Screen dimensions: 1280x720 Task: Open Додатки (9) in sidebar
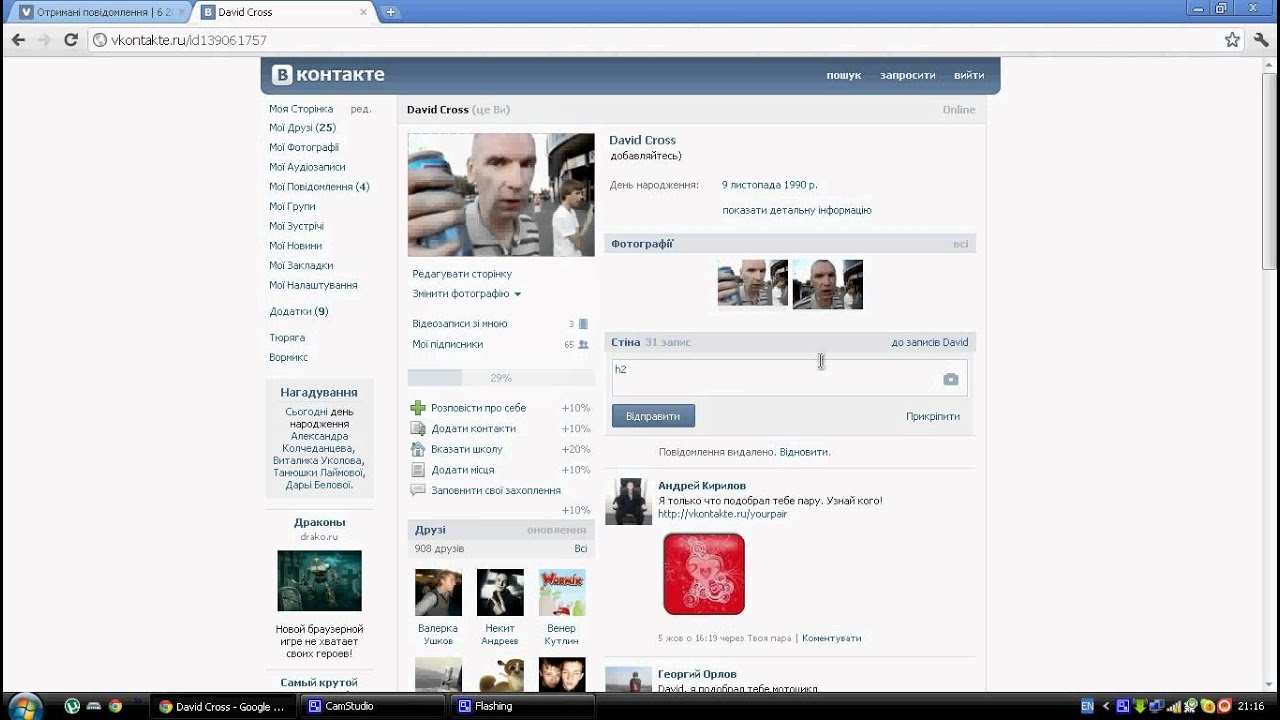click(299, 312)
